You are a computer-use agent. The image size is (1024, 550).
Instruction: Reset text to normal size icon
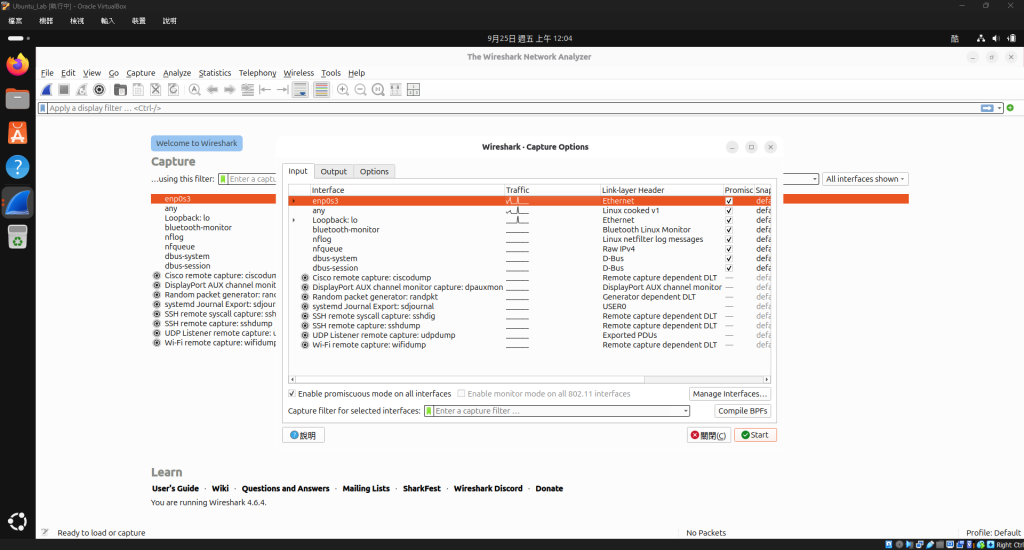378,90
